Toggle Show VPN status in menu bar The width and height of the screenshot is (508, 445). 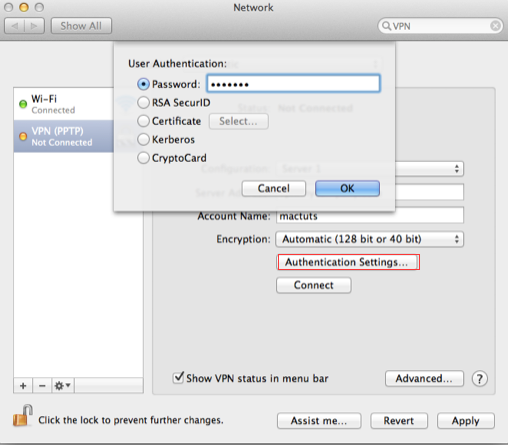click(178, 378)
